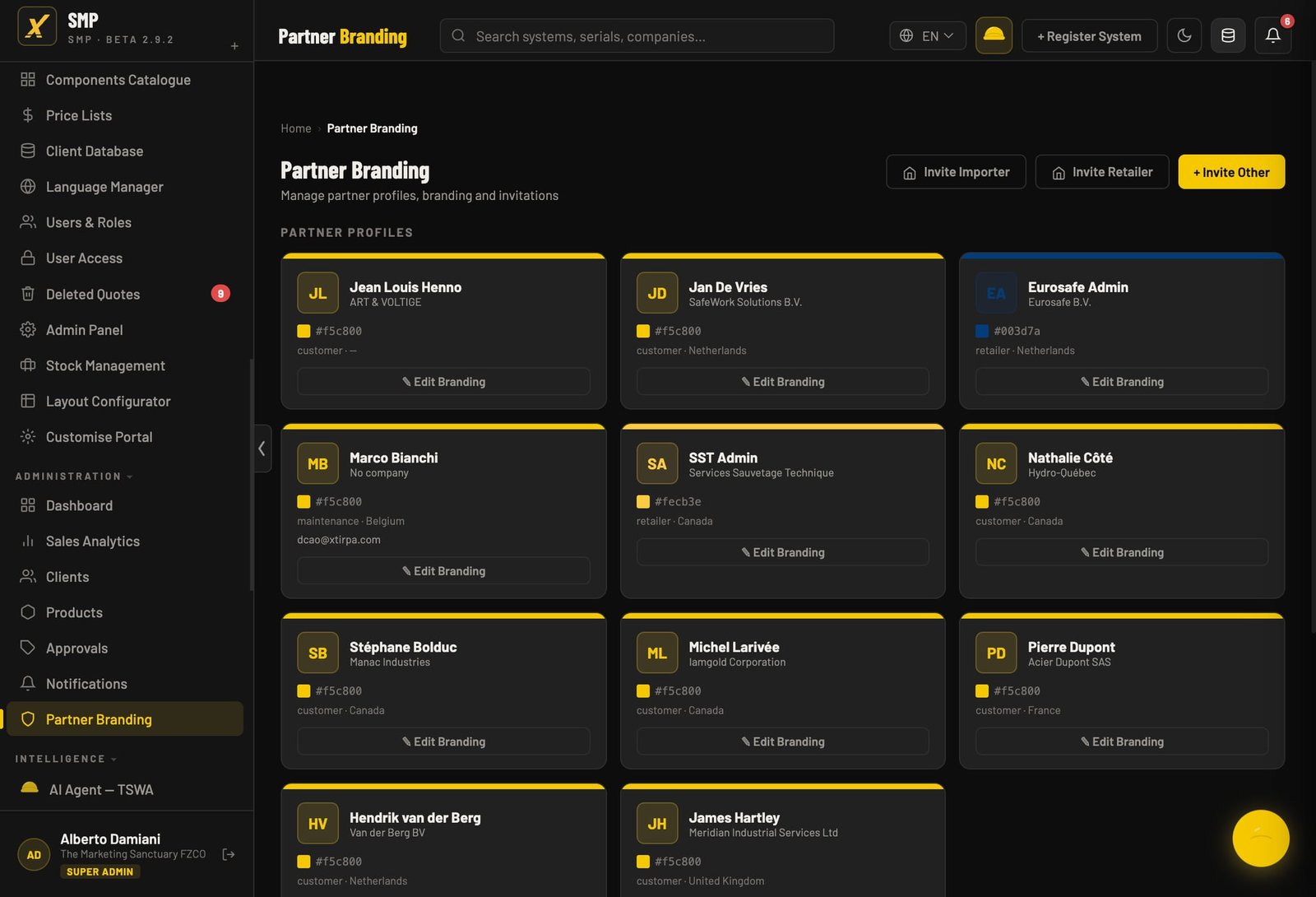
Task: Click the Users & Roles icon
Action: 28,222
